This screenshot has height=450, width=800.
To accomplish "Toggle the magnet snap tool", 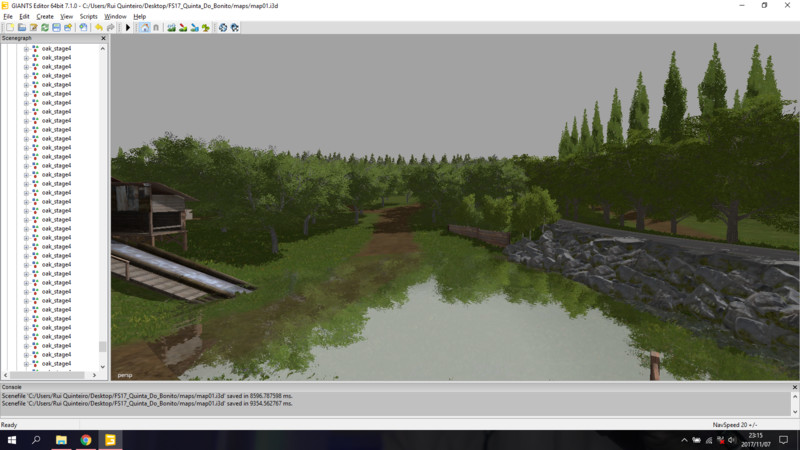I will [x=156, y=28].
